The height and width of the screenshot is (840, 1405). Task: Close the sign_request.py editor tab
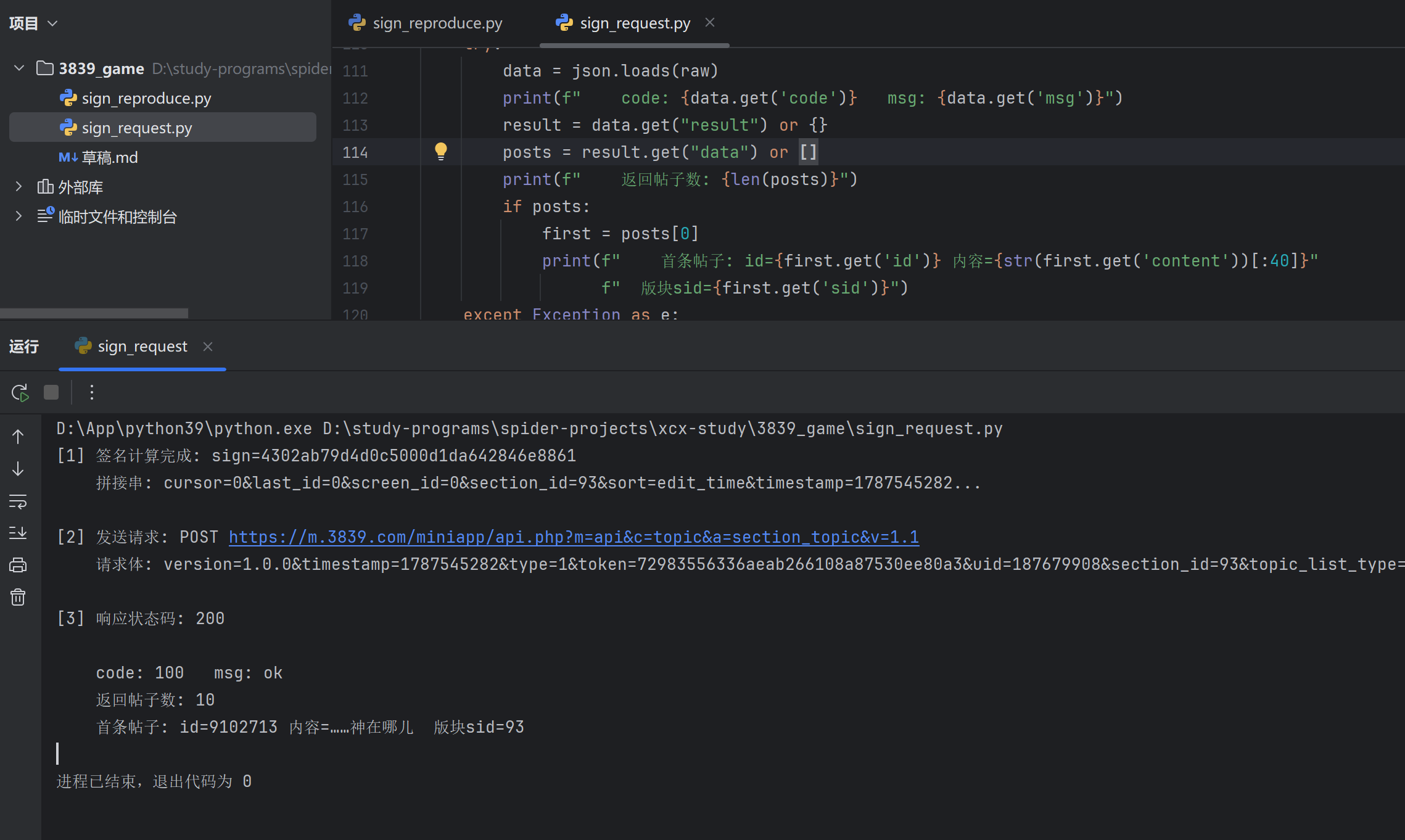point(710,22)
